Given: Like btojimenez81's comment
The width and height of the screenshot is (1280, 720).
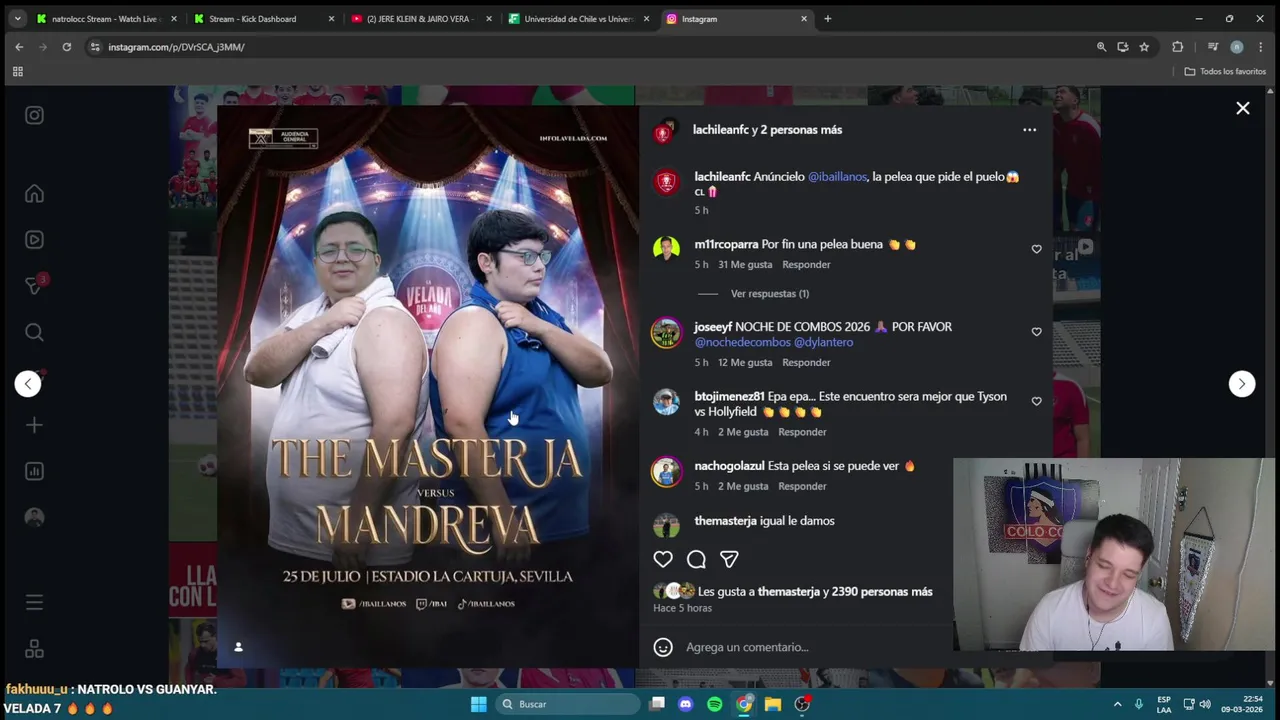Looking at the screenshot, I should click(1036, 402).
